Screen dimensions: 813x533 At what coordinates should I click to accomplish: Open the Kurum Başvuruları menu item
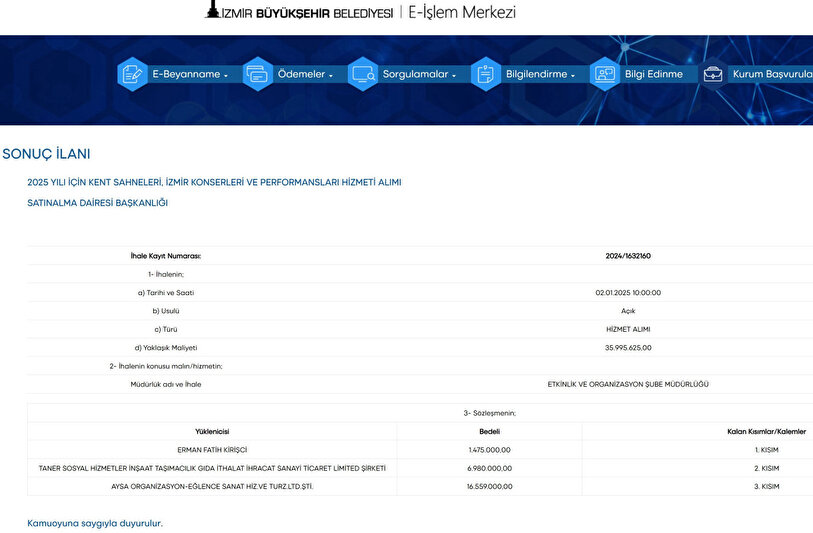click(x=772, y=75)
